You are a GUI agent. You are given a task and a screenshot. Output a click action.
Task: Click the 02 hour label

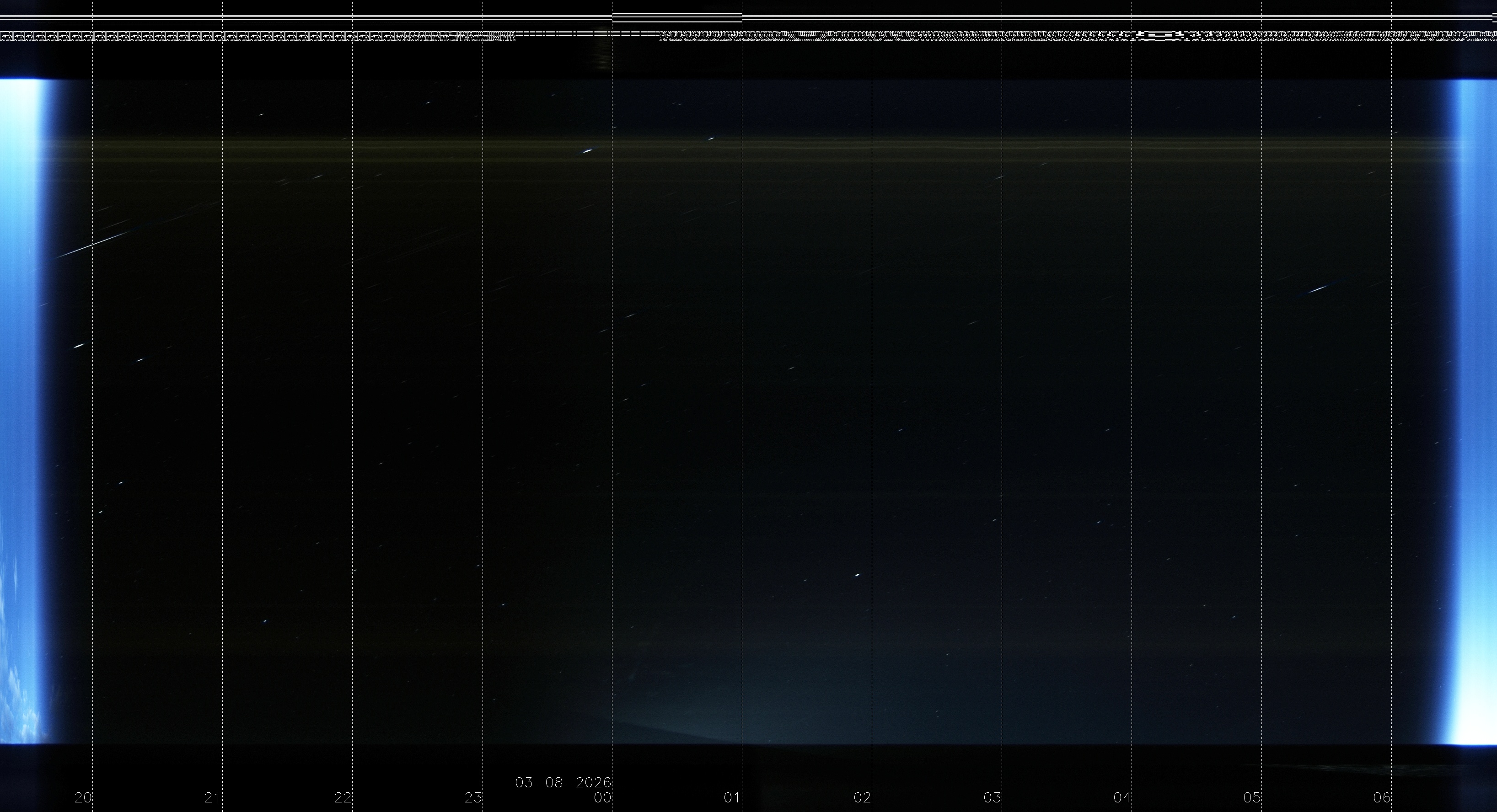tap(863, 798)
